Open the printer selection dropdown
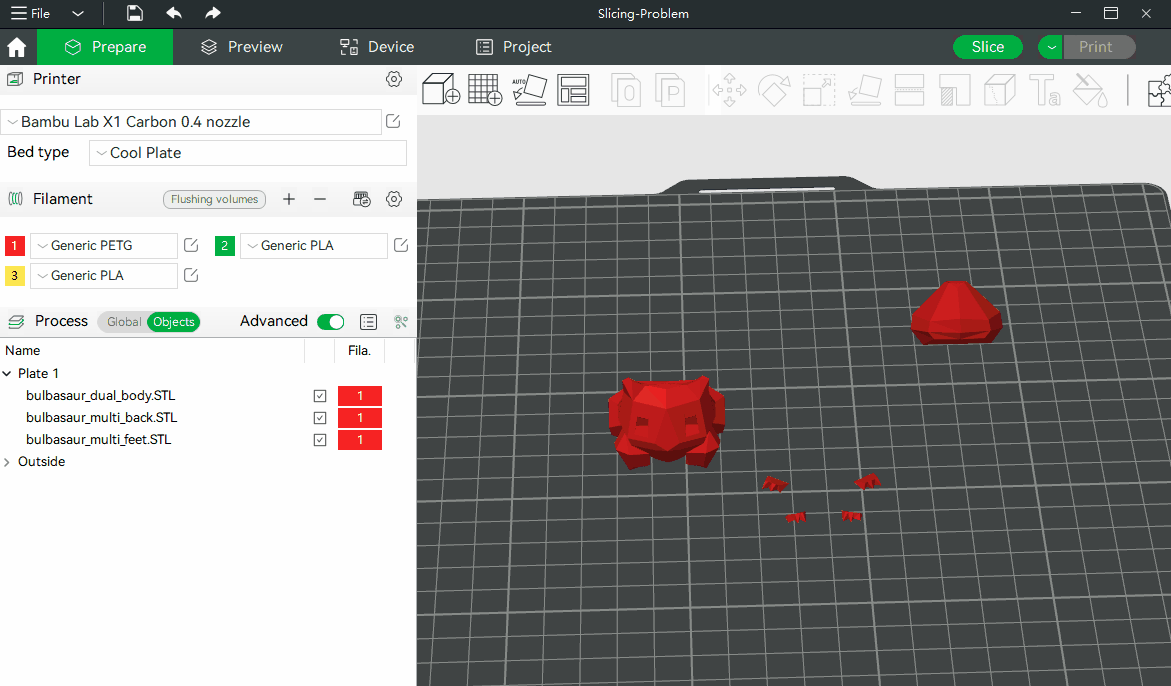 pyautogui.click(x=192, y=122)
